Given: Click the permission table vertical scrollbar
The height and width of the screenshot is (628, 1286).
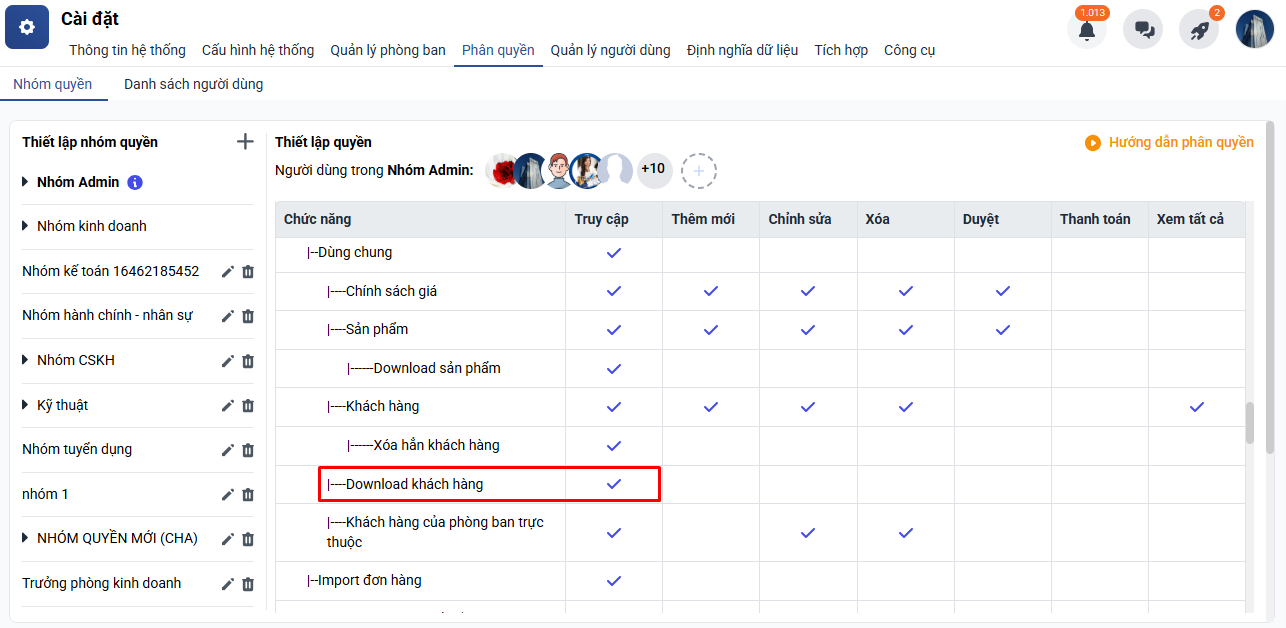Looking at the screenshot, I should (x=1250, y=423).
